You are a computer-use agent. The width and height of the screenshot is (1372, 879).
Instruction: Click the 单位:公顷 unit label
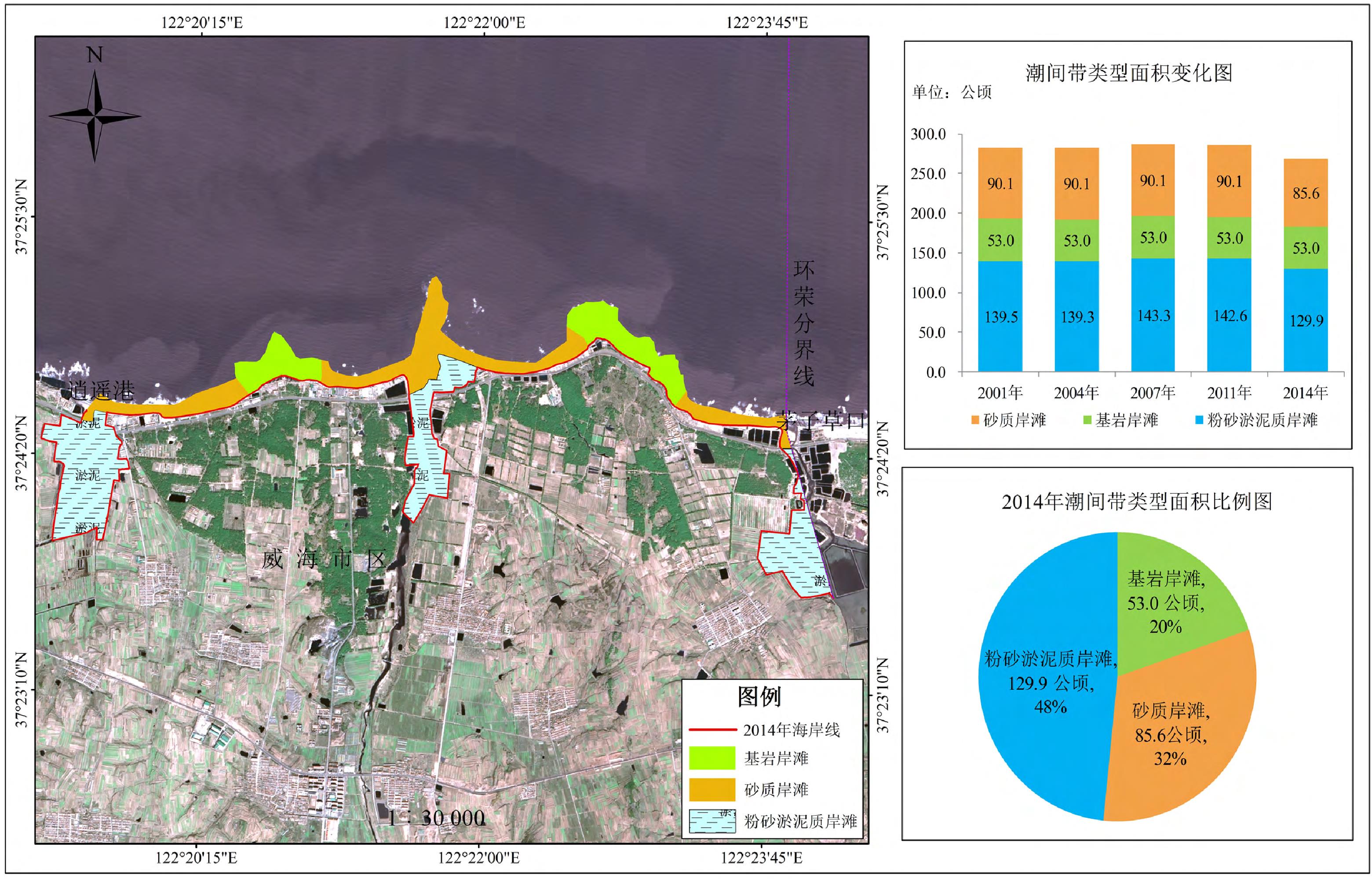click(x=952, y=92)
